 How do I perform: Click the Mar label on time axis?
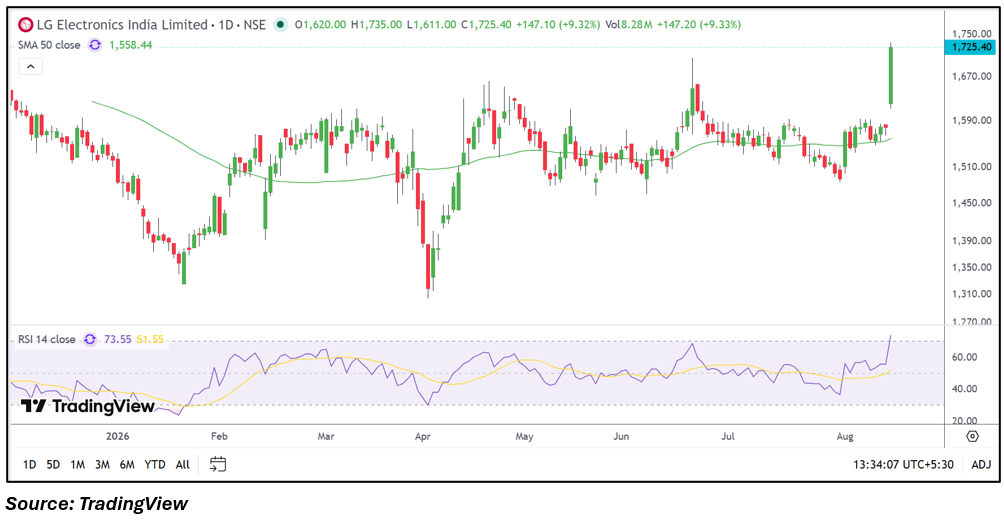[x=326, y=436]
